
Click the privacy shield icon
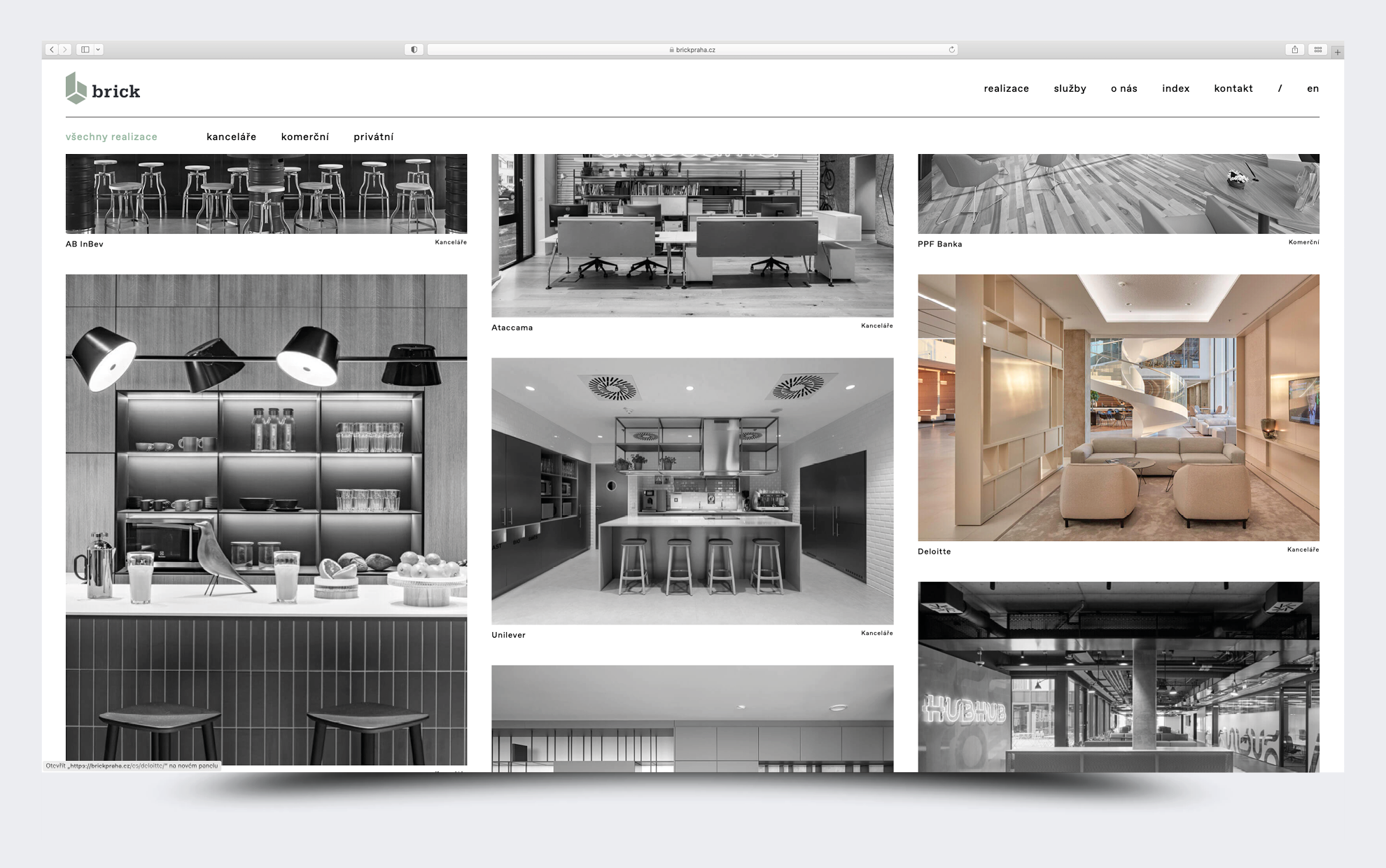click(414, 50)
